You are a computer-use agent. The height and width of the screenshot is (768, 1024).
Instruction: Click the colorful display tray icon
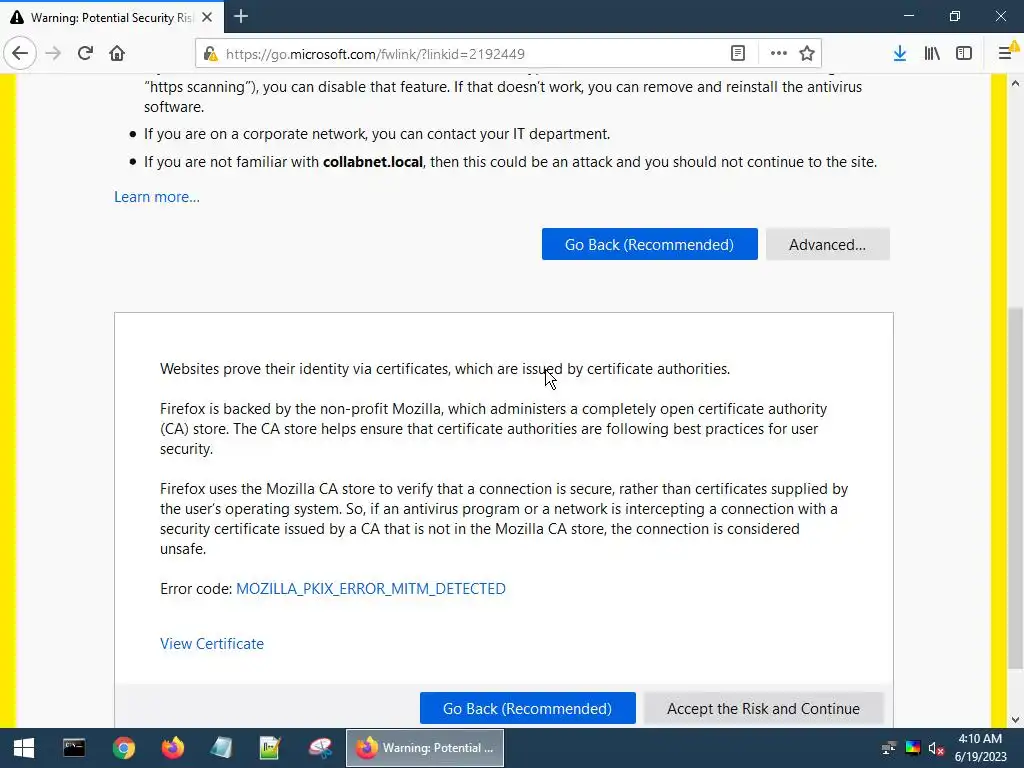(913, 748)
